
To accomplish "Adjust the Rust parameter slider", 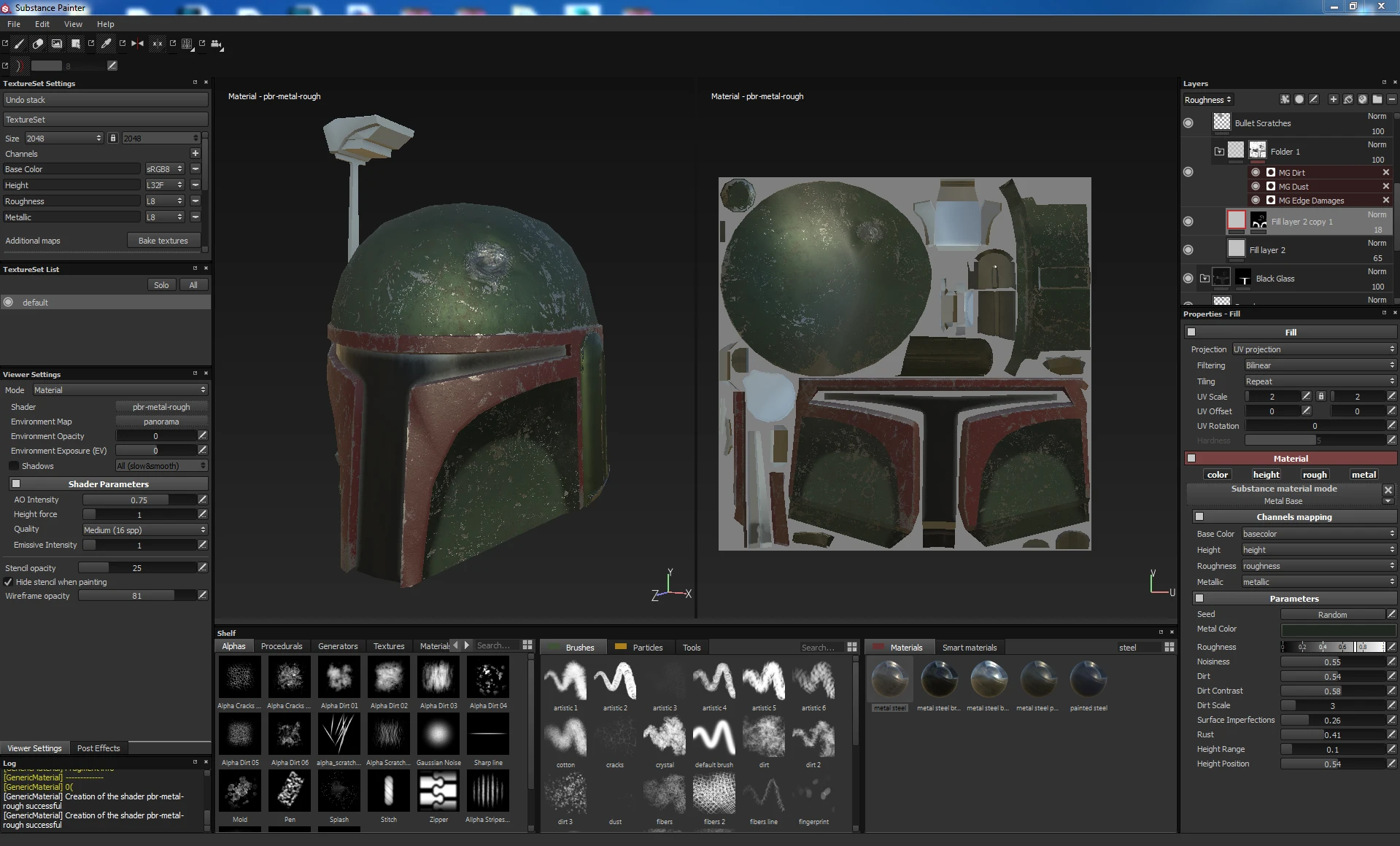I will click(1333, 735).
